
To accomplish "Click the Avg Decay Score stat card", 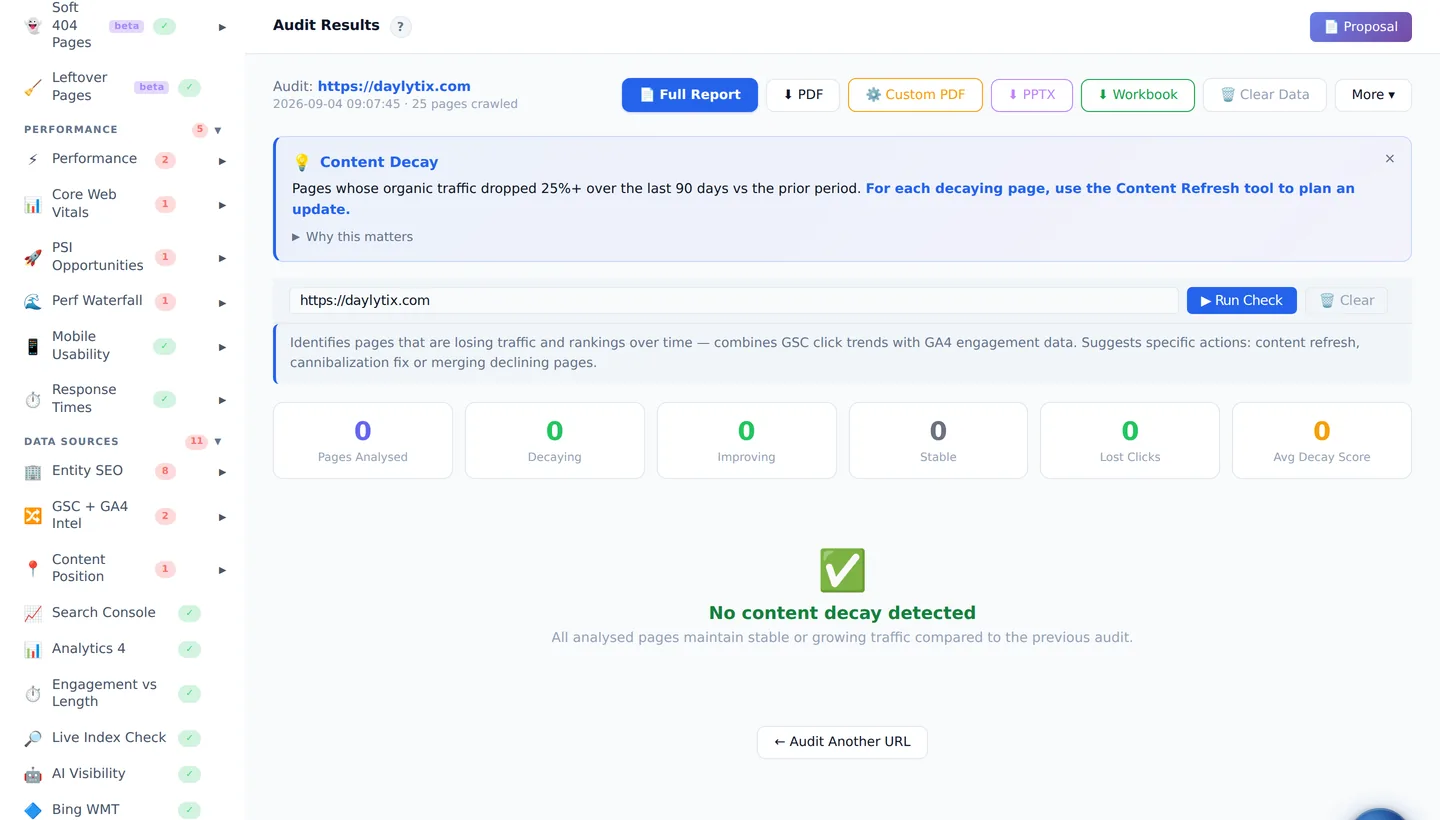I will [1322, 441].
